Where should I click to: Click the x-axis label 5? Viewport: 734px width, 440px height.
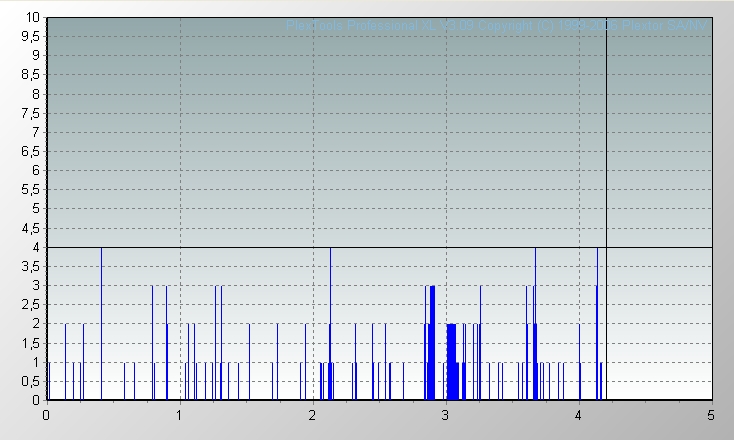tap(711, 414)
